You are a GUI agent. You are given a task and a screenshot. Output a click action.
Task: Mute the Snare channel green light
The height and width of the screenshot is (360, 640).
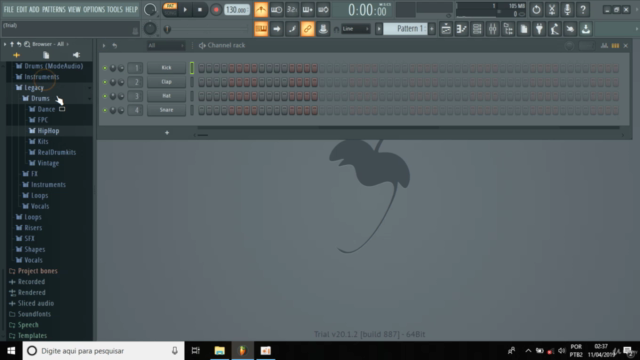tap(105, 110)
